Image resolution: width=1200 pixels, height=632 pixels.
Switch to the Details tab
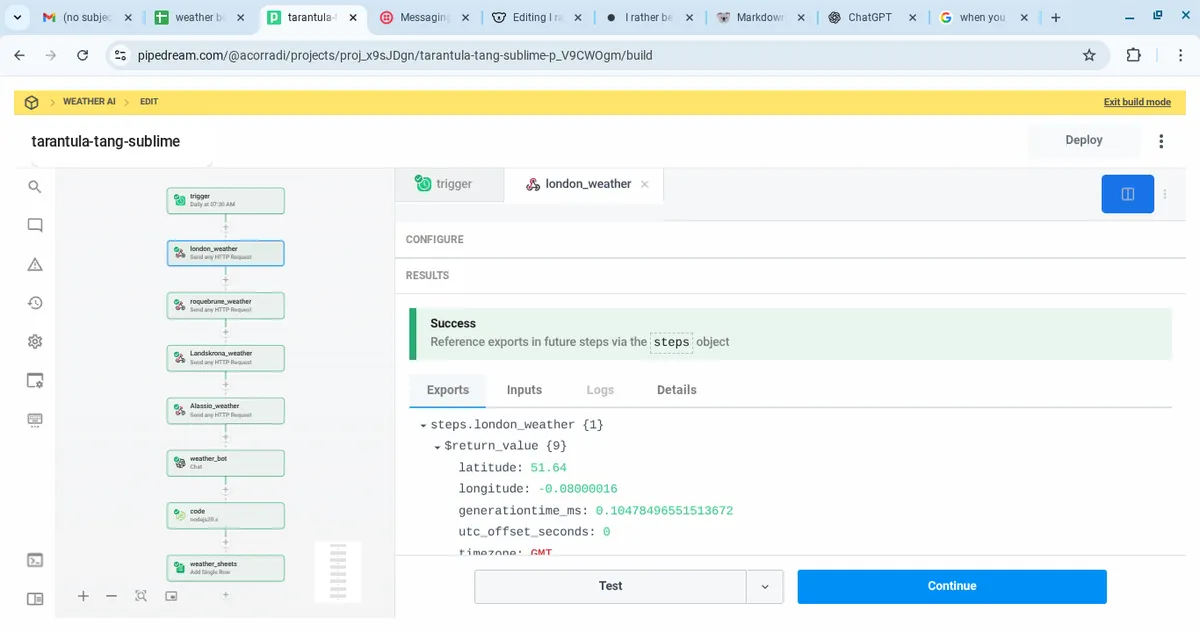point(676,390)
